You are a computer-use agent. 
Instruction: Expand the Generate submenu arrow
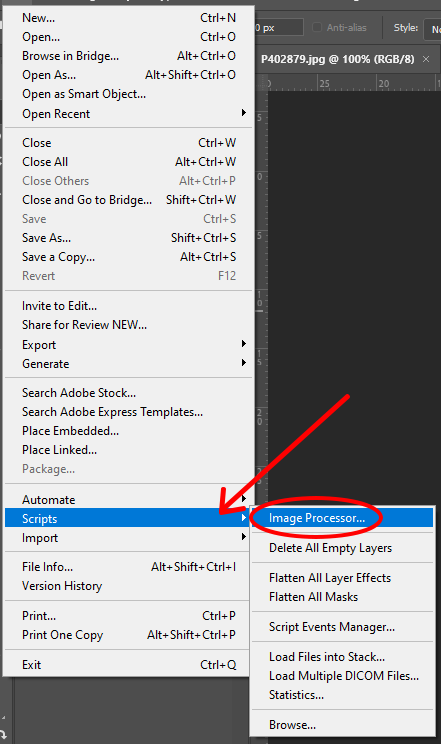click(244, 363)
